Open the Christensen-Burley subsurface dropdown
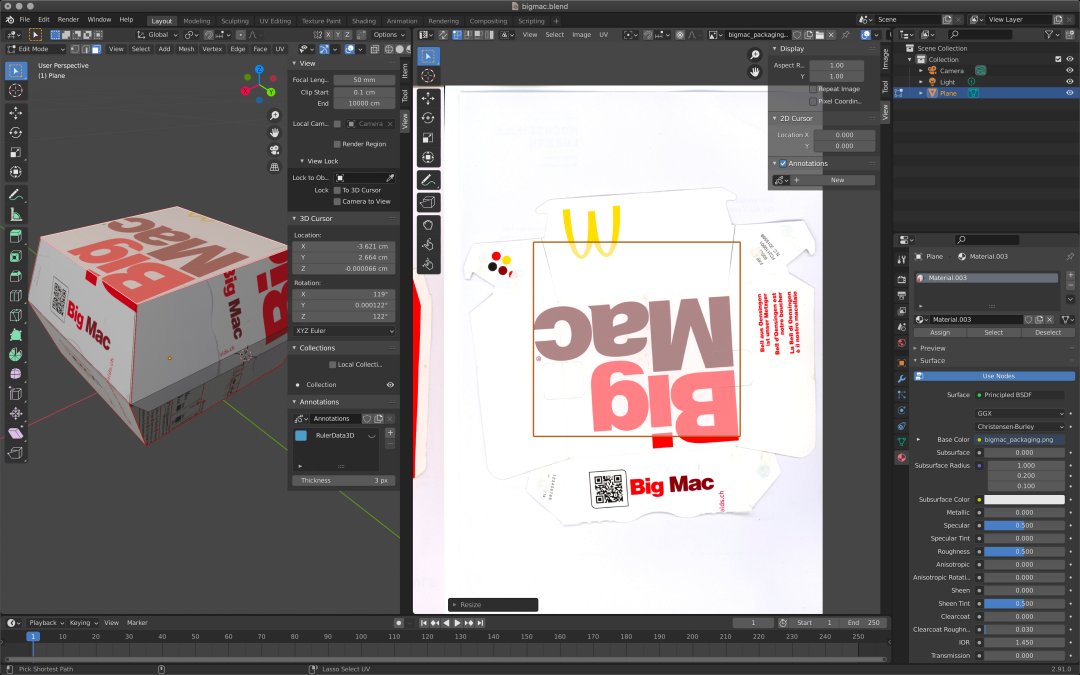The width and height of the screenshot is (1080, 675). tap(1019, 426)
